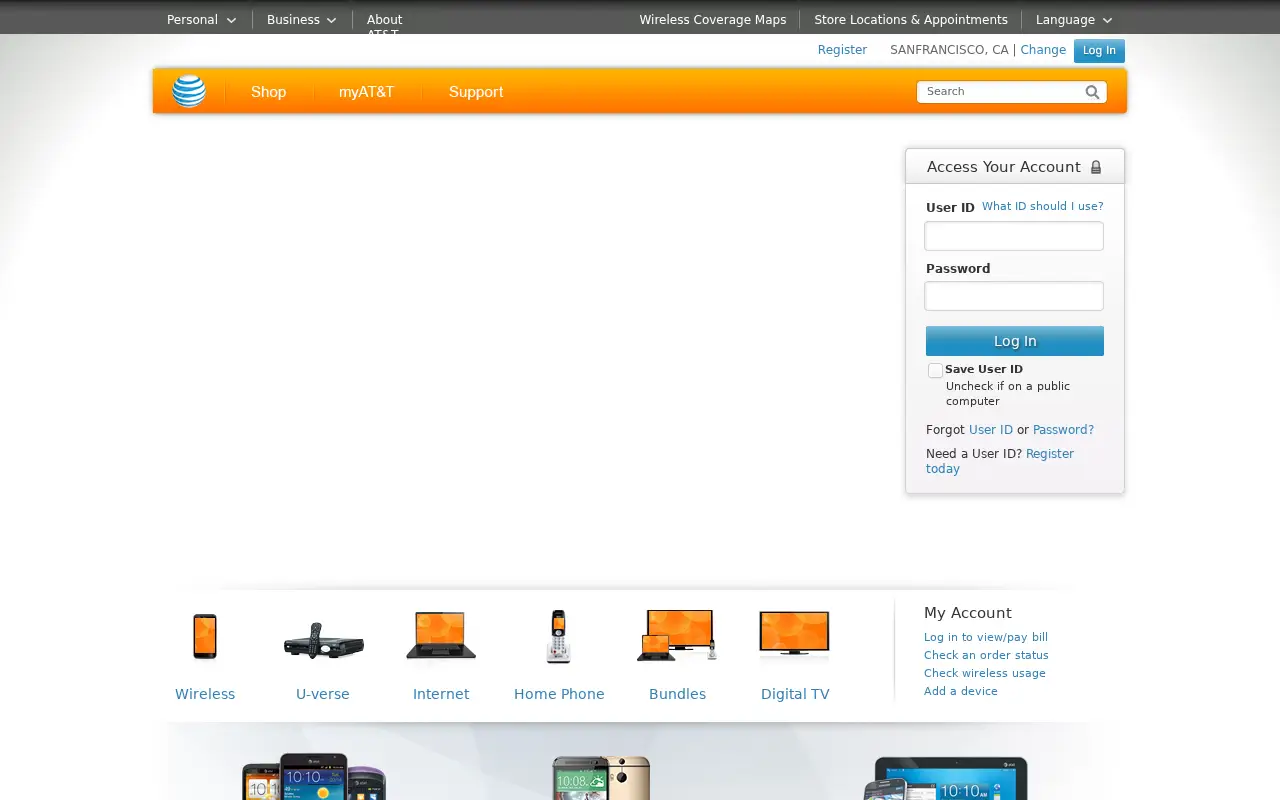1280x800 pixels.
Task: Click the small Log In button in header
Action: click(1099, 51)
